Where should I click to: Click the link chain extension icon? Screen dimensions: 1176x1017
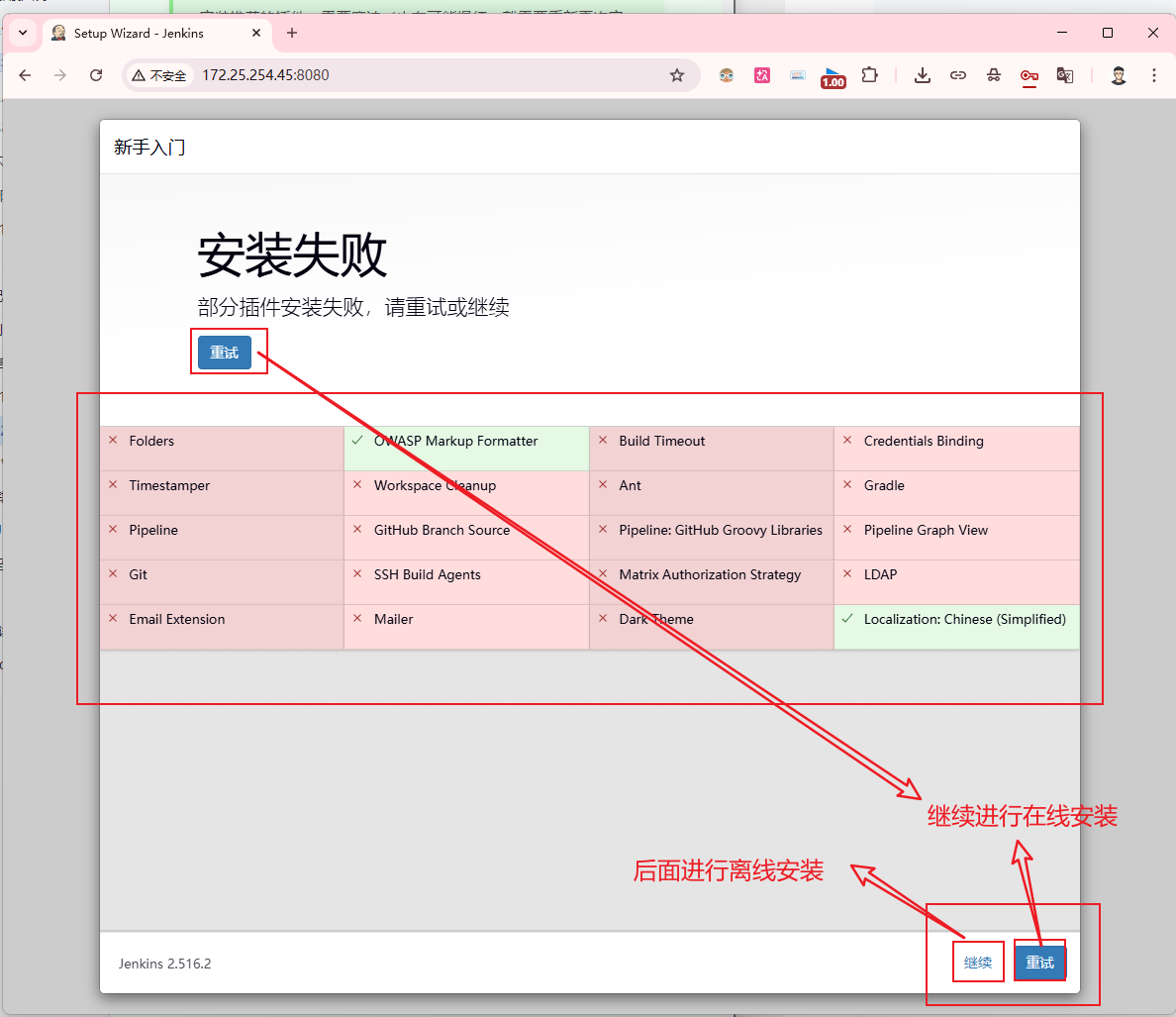tap(958, 75)
